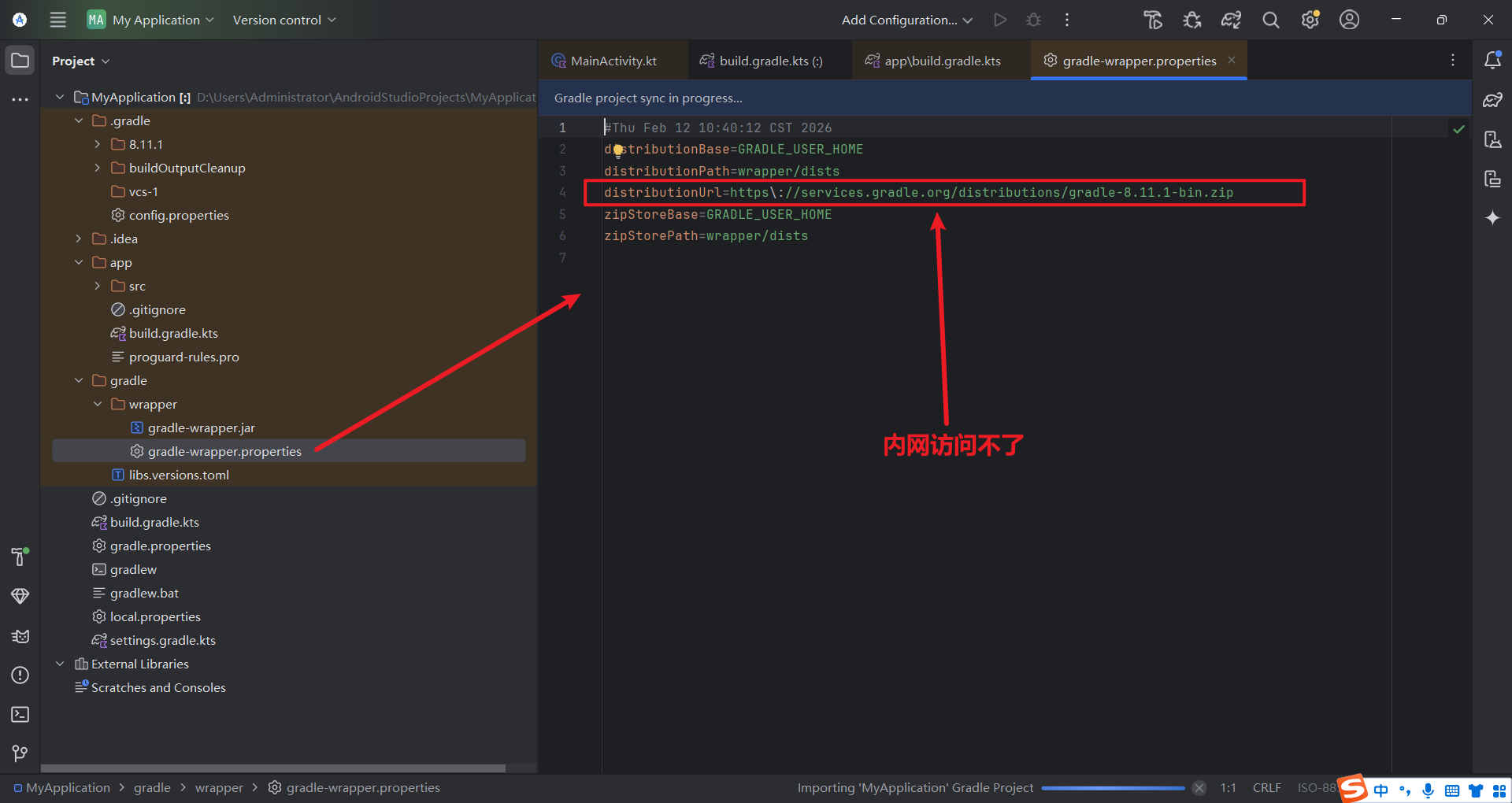Click the CRLF line separator widget

click(x=1266, y=788)
